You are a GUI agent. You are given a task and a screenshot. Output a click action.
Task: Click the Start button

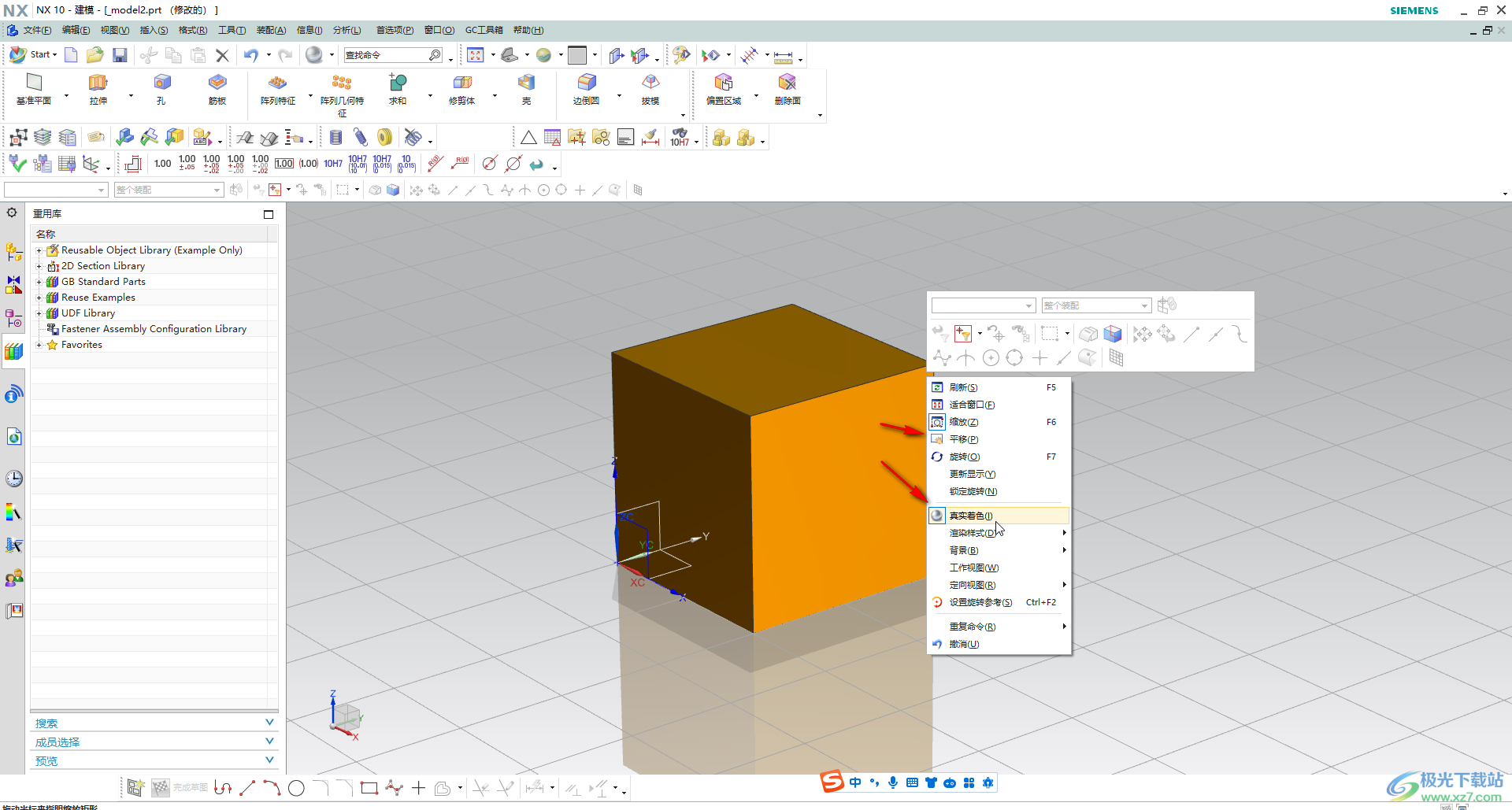[33, 55]
